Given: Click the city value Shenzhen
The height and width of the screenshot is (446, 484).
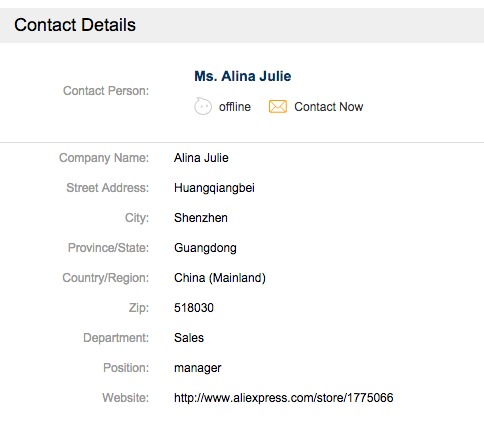Looking at the screenshot, I should [201, 218].
